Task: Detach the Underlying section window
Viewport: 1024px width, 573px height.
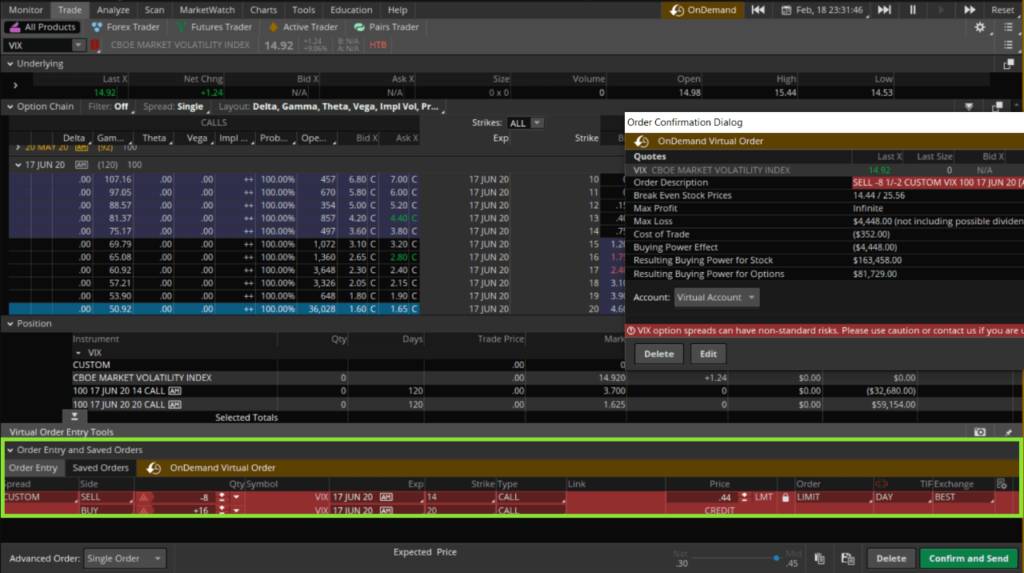Action: pyautogui.click(x=1008, y=64)
